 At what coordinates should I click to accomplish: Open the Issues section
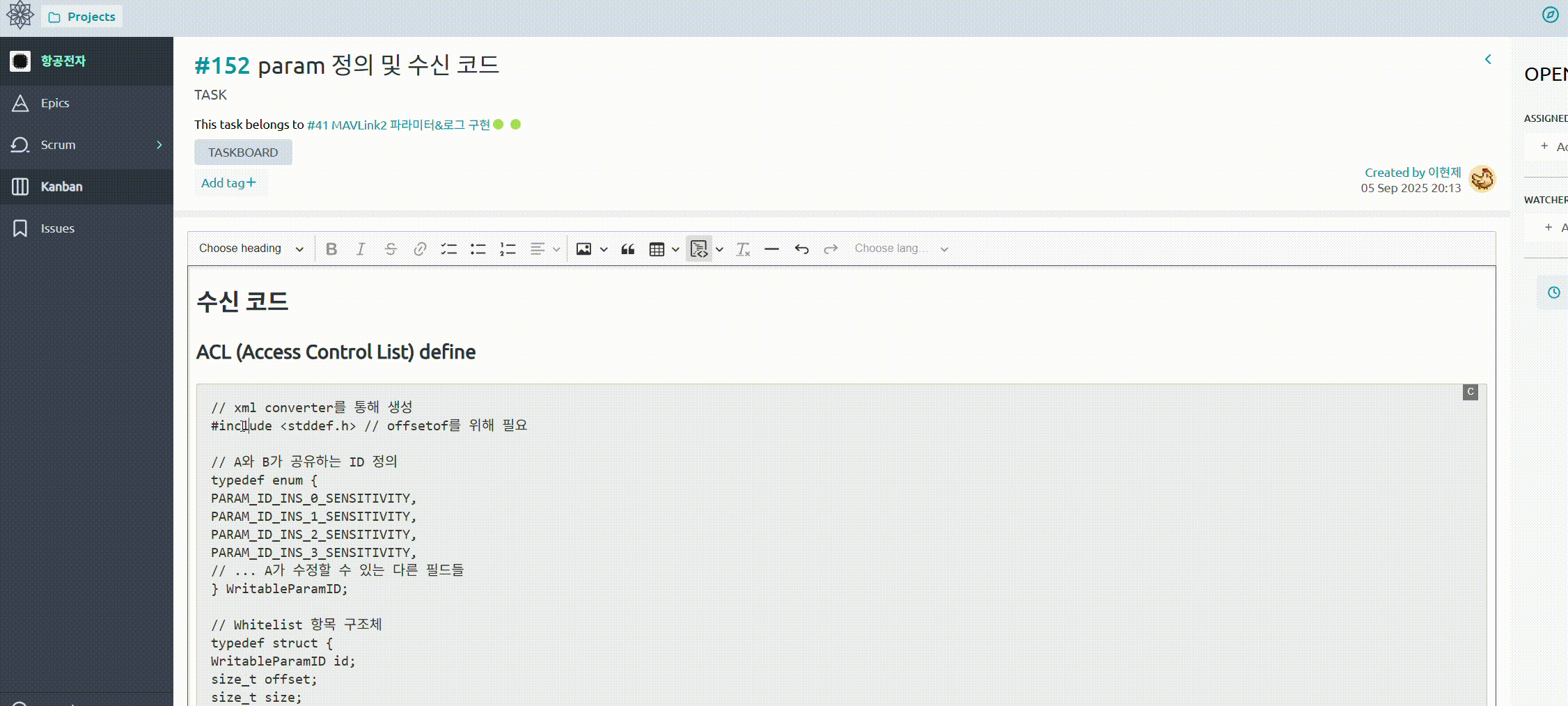click(x=56, y=228)
